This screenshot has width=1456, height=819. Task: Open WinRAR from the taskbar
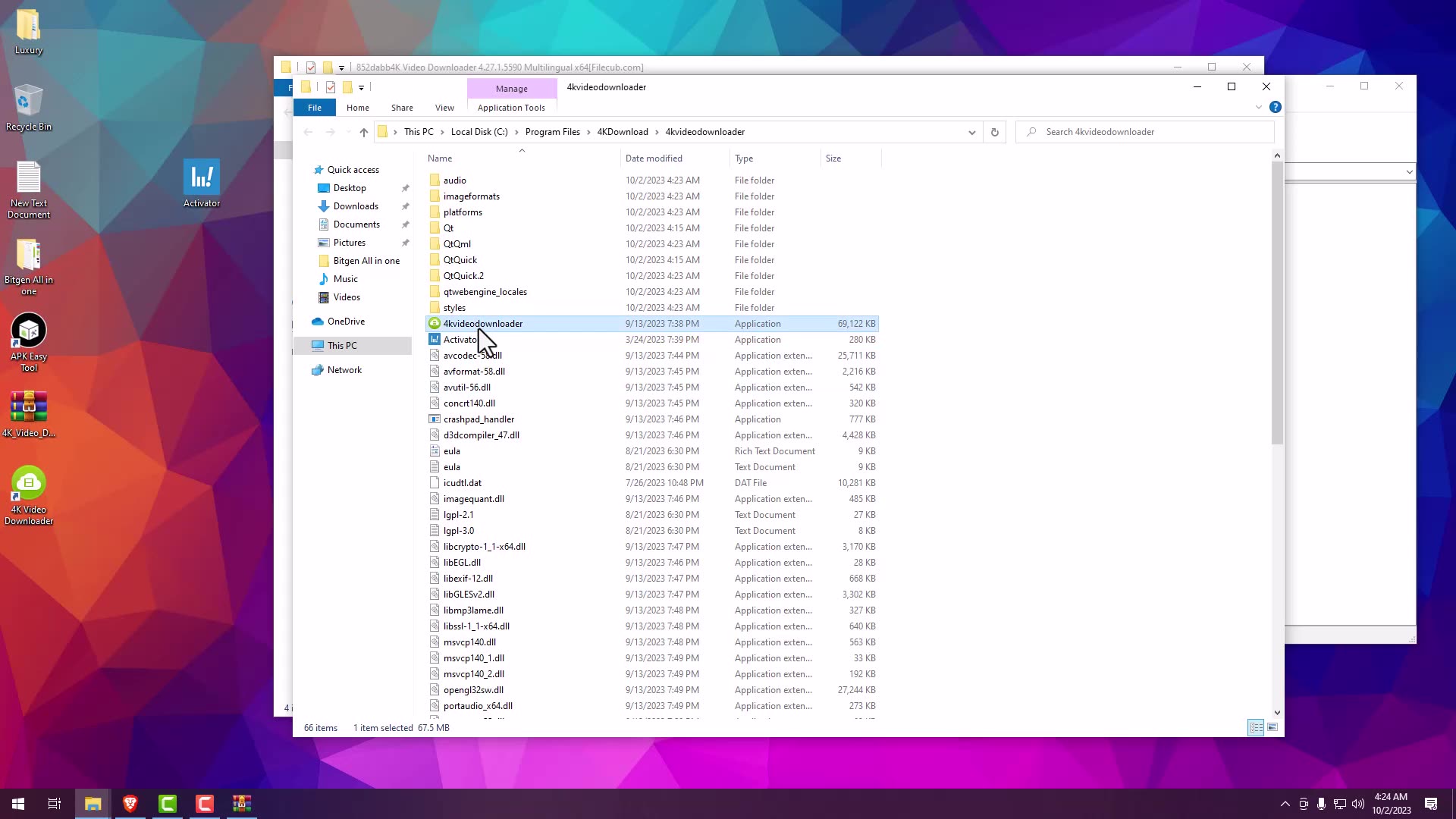[241, 803]
